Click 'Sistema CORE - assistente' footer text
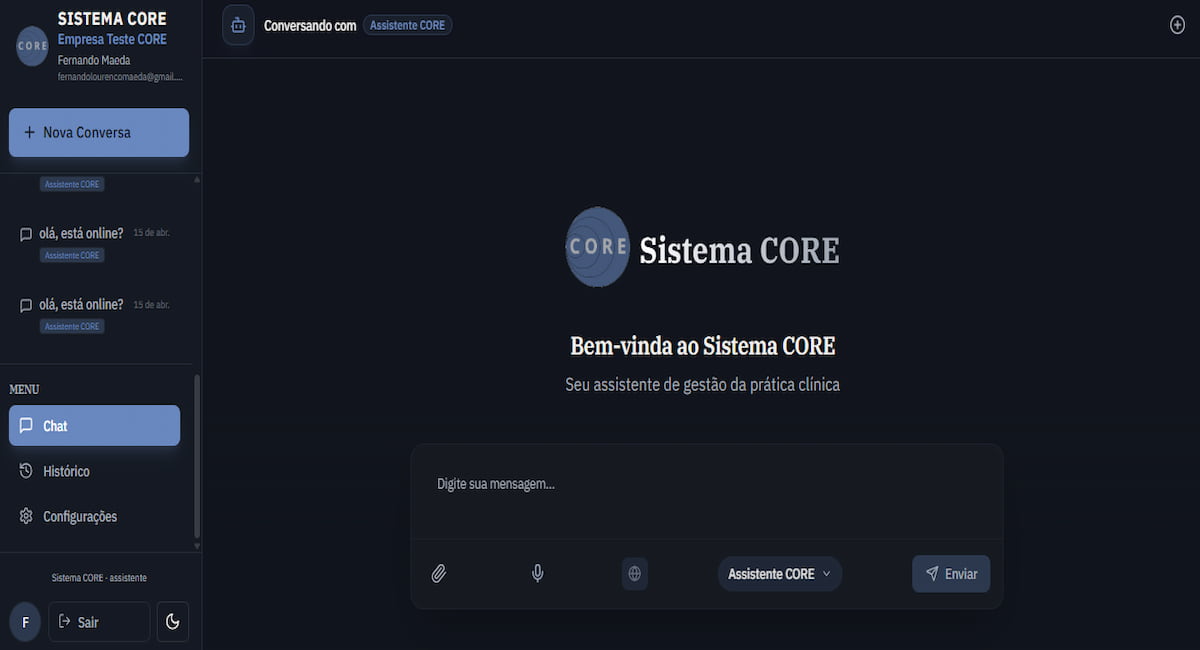Screen dimensions: 1200x650 tap(99, 578)
